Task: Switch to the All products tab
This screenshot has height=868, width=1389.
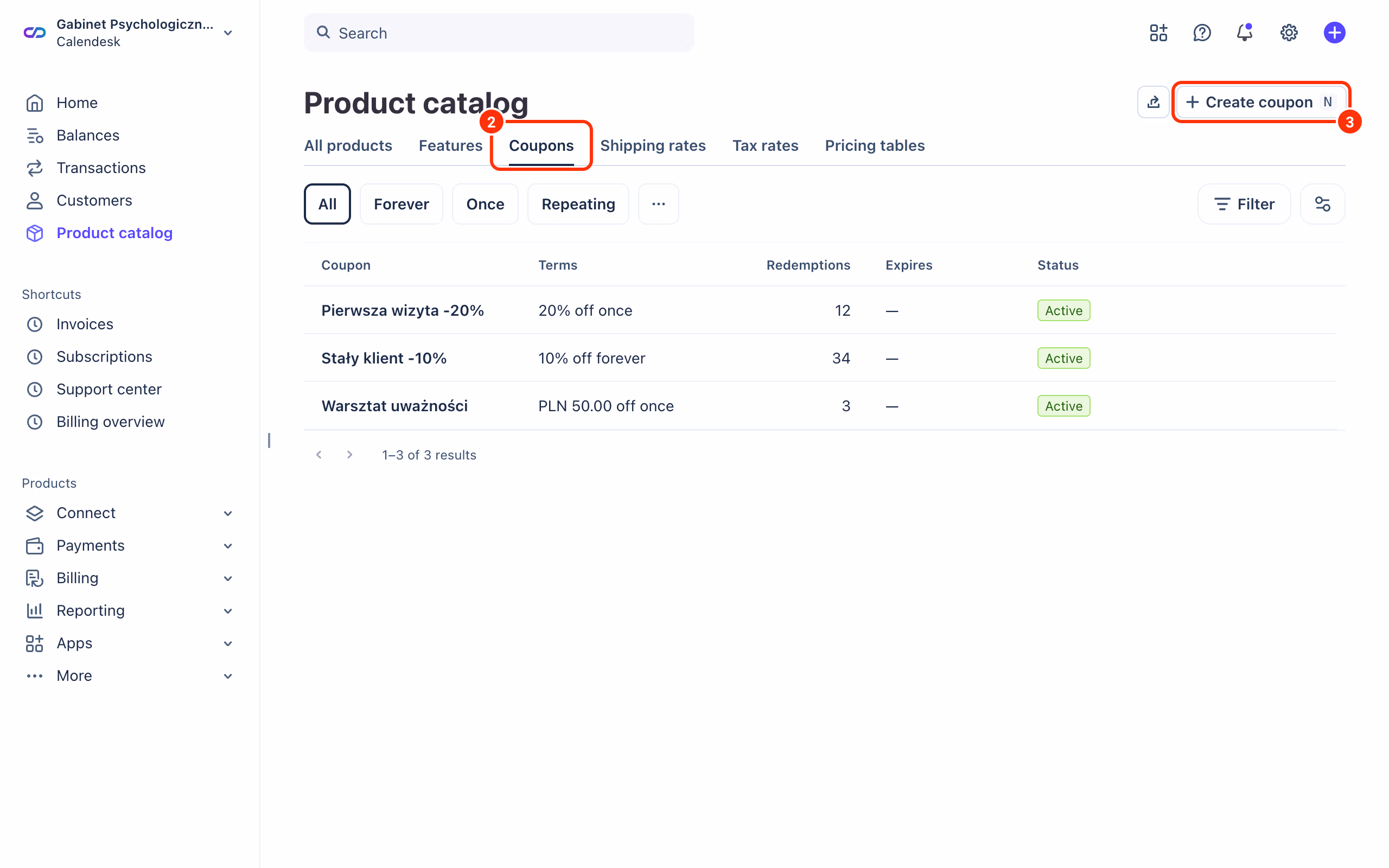Action: [x=348, y=146]
